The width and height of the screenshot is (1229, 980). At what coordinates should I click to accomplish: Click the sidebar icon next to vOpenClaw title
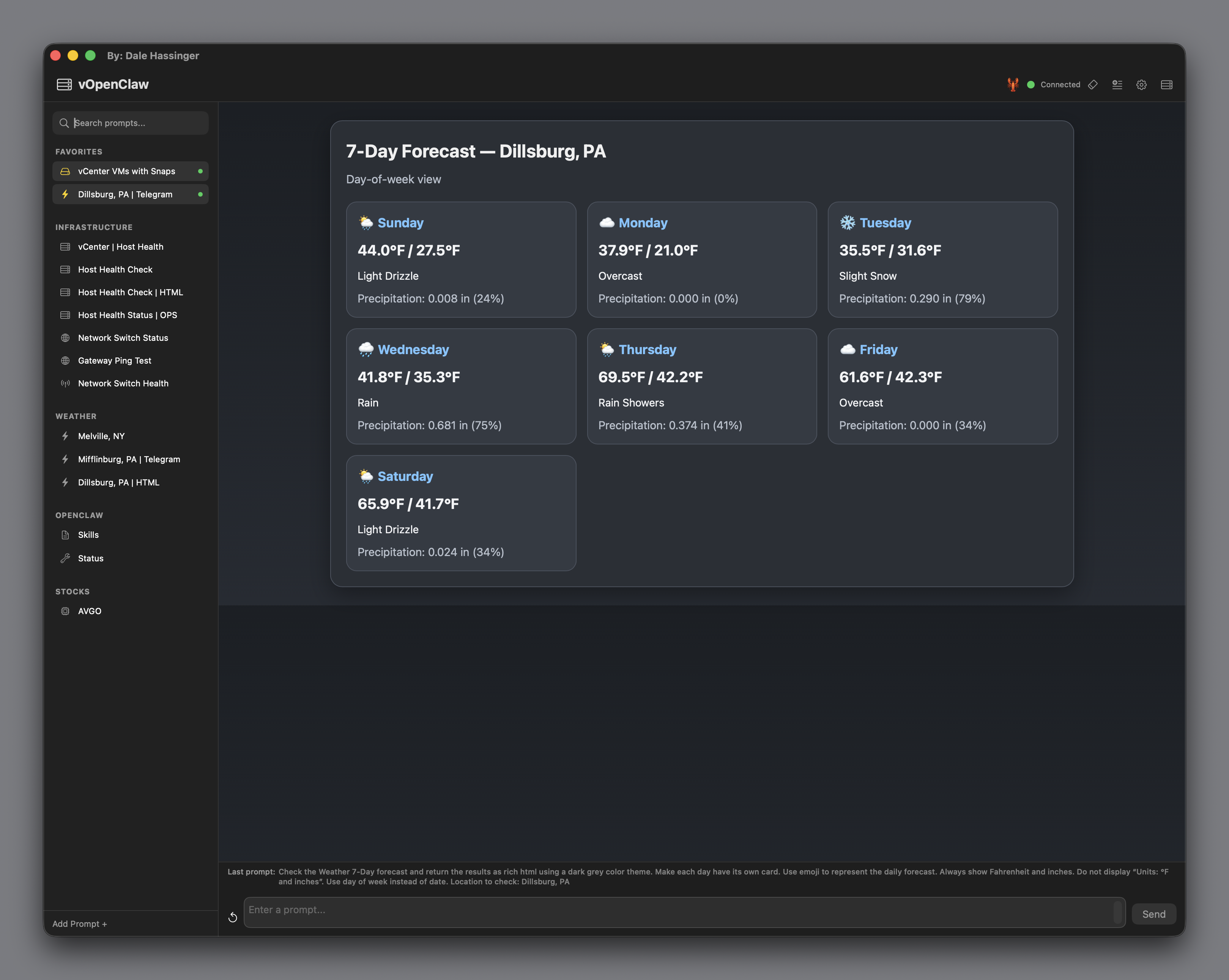[x=65, y=84]
